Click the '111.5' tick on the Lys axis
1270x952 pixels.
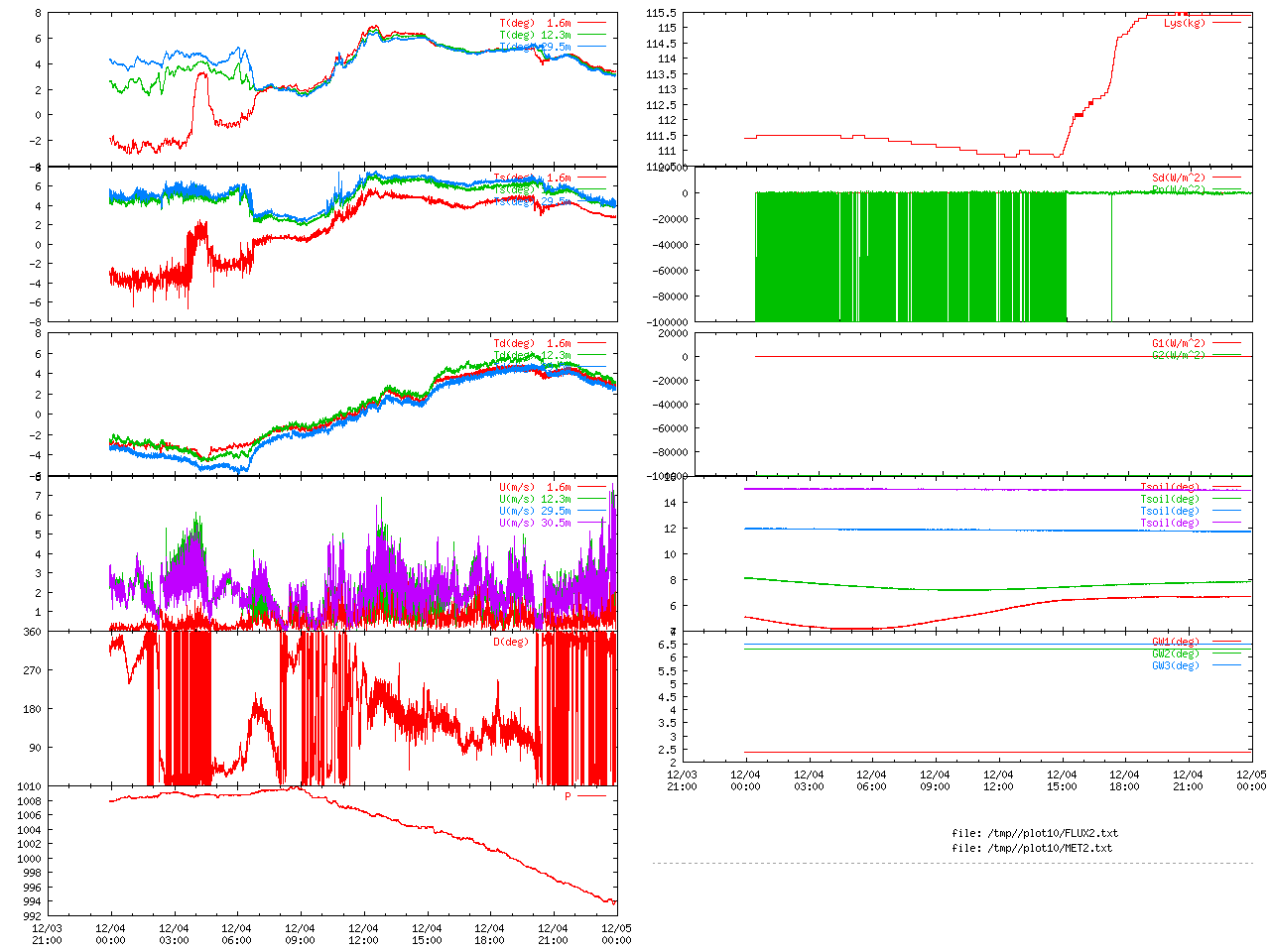661,136
